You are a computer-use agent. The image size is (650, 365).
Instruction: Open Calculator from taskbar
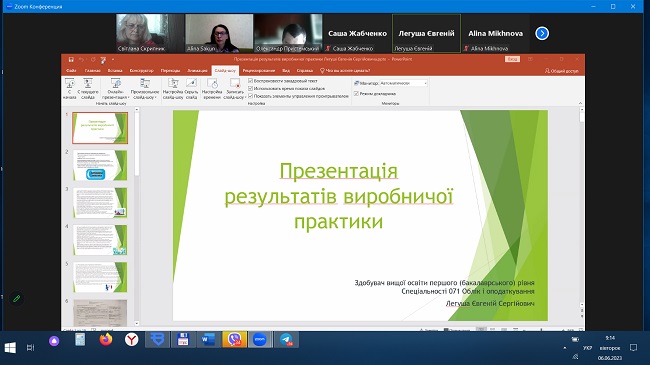[x=80, y=340]
